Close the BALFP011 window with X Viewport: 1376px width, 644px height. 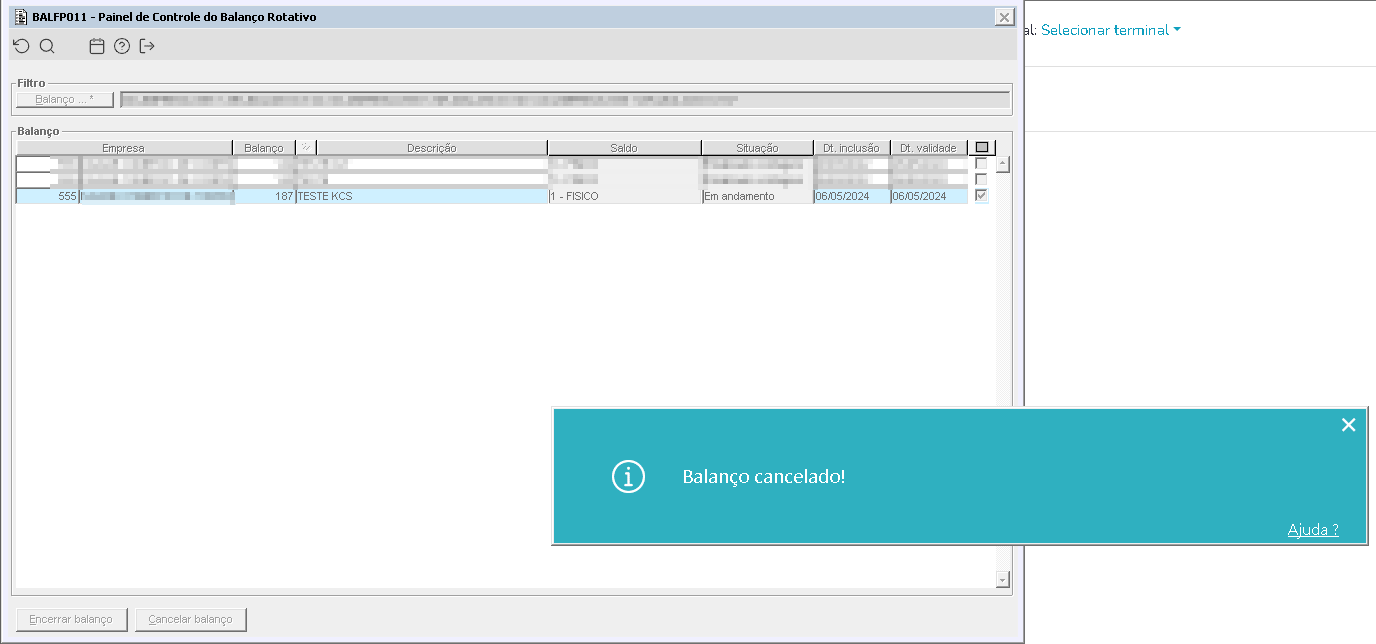(x=1004, y=17)
